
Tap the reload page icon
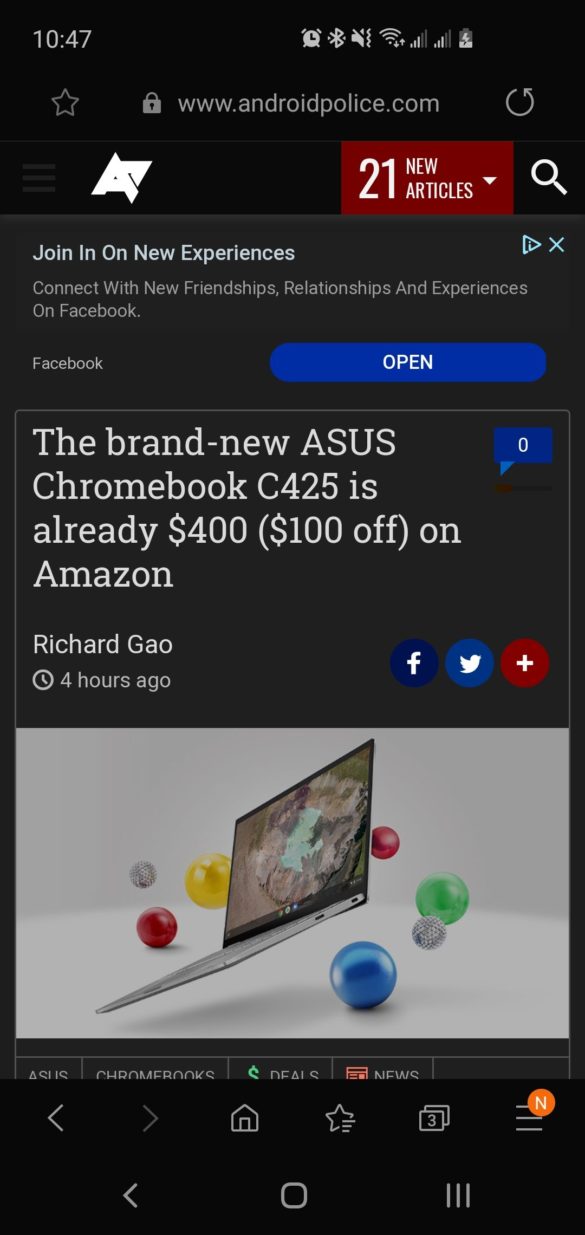[x=519, y=102]
